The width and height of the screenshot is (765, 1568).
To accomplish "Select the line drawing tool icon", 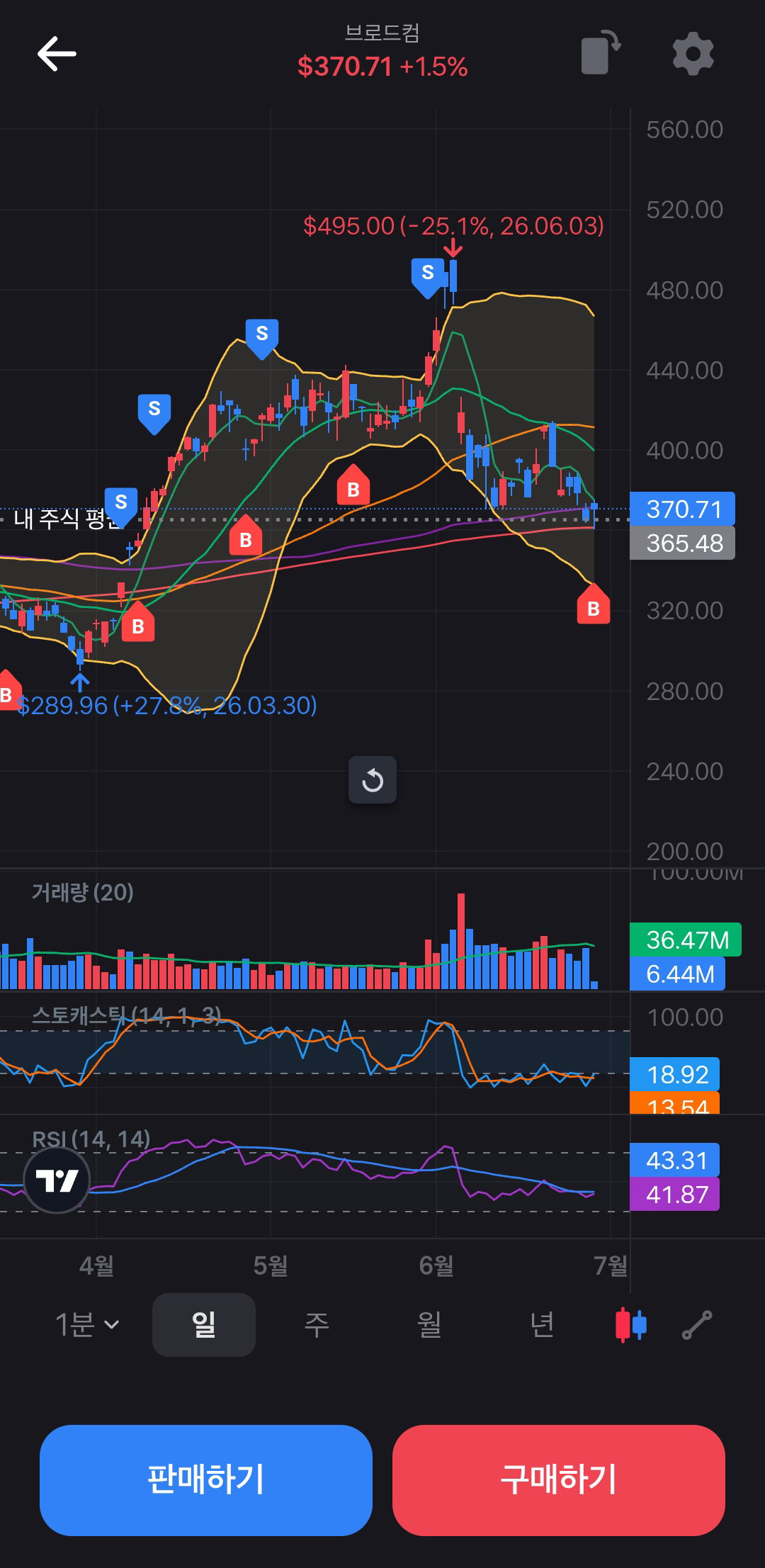I will (696, 1324).
